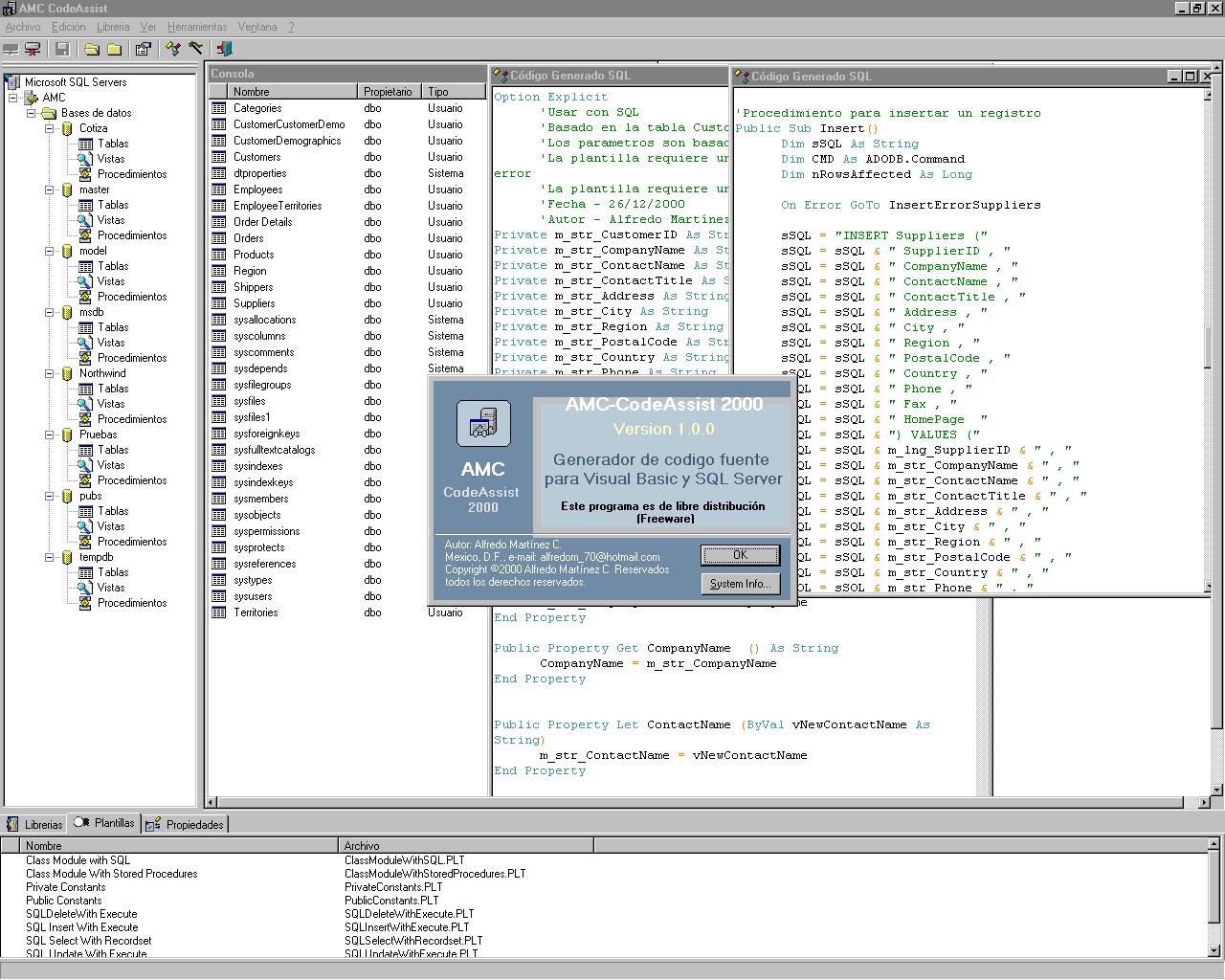1225x980 pixels.
Task: Select Procedimientos icon under model
Action: tap(85, 297)
